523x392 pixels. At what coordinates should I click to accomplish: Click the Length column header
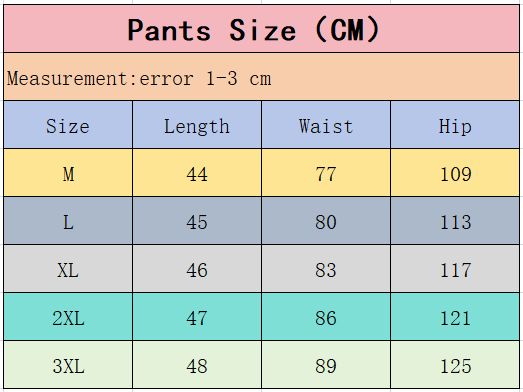197,125
